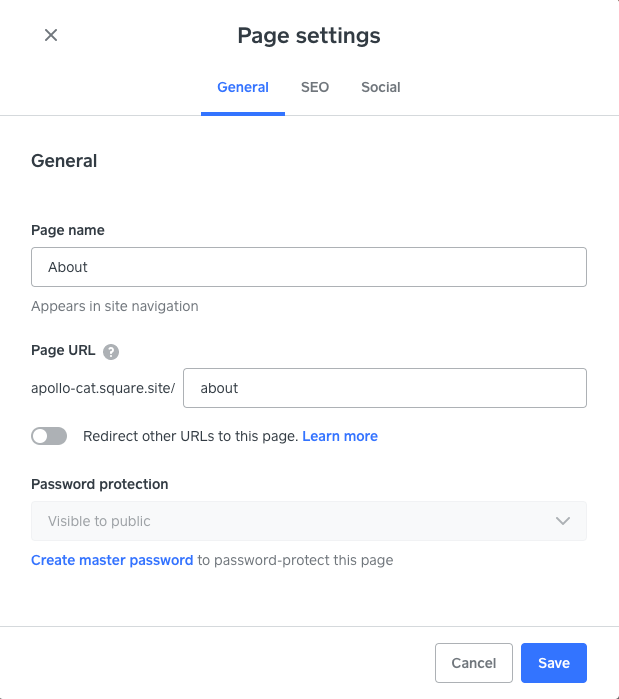Viewport: 619px width, 699px height.
Task: Click the Appears in site navigation hint
Action: 115,306
